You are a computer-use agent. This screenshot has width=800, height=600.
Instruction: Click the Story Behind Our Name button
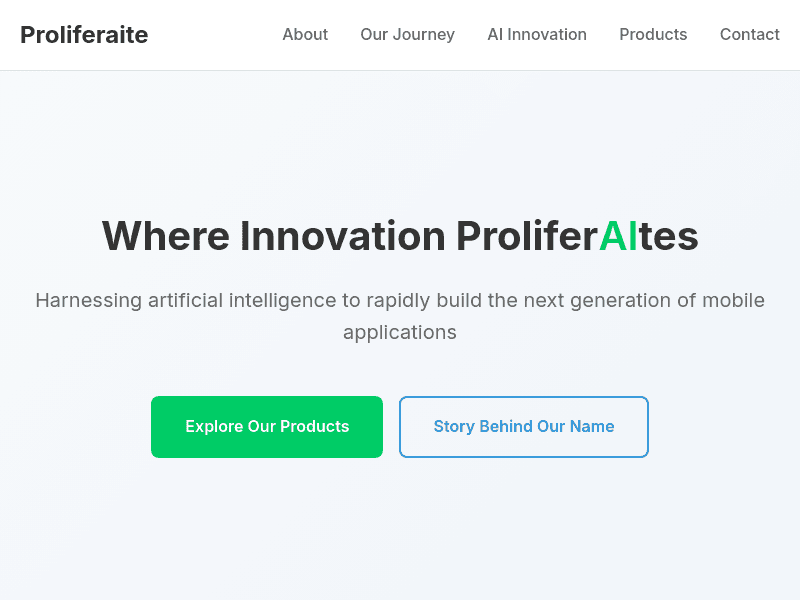(x=523, y=426)
